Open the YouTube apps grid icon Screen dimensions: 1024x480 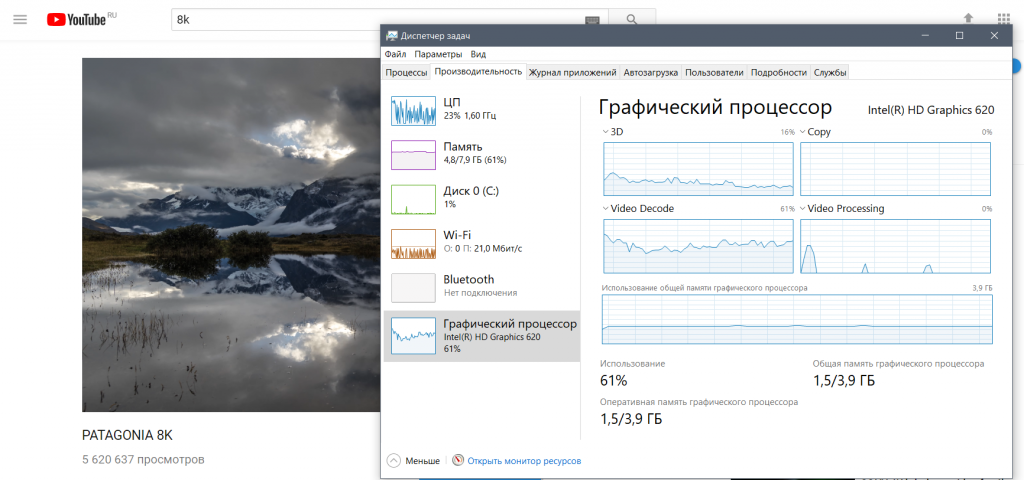click(x=1004, y=18)
